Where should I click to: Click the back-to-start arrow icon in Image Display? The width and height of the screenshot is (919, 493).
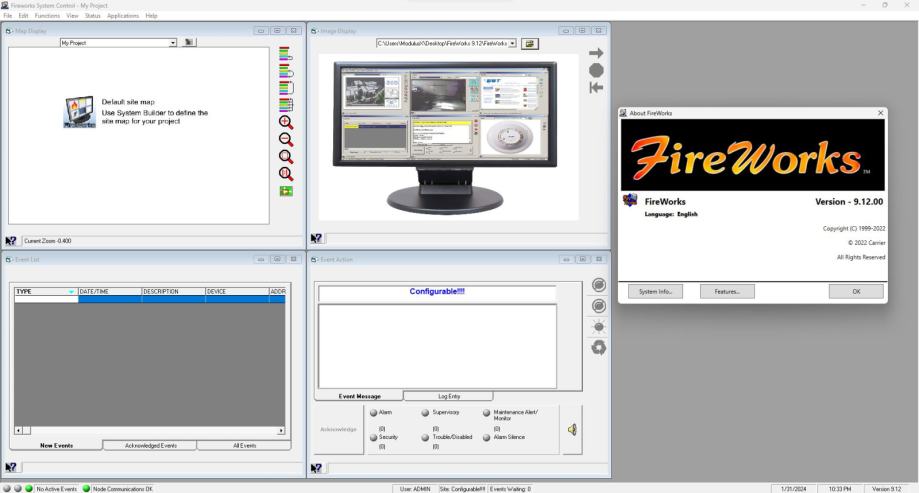pos(596,87)
